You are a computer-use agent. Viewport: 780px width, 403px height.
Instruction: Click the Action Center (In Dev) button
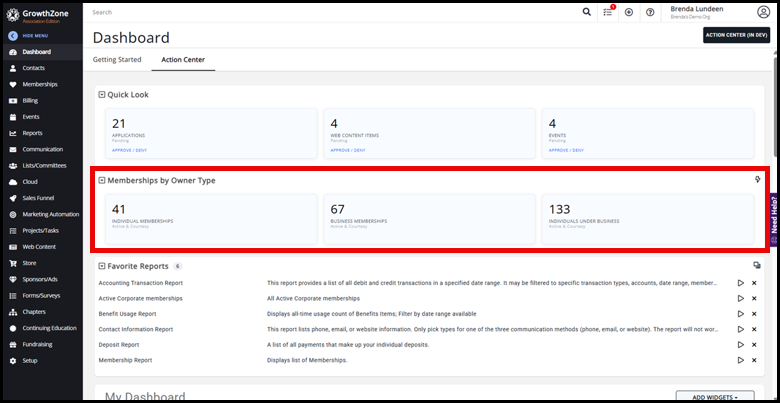tap(736, 35)
